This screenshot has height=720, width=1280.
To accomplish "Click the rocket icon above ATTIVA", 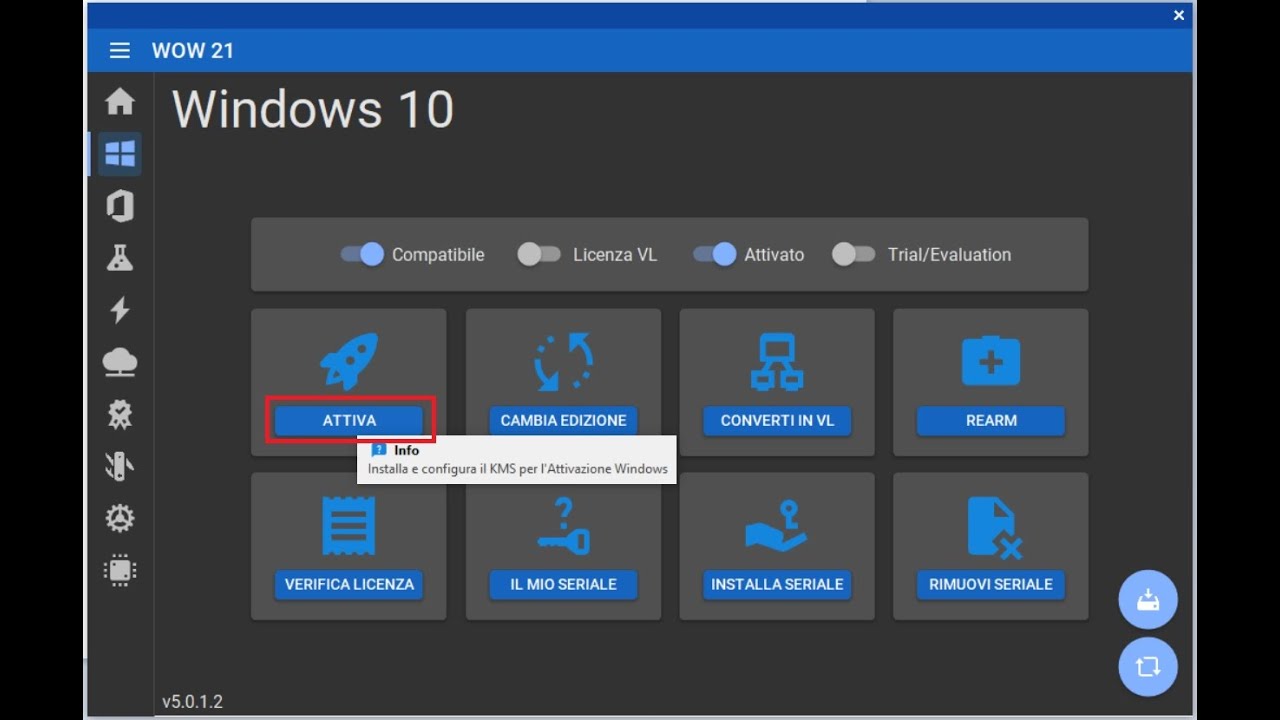I will (x=349, y=362).
